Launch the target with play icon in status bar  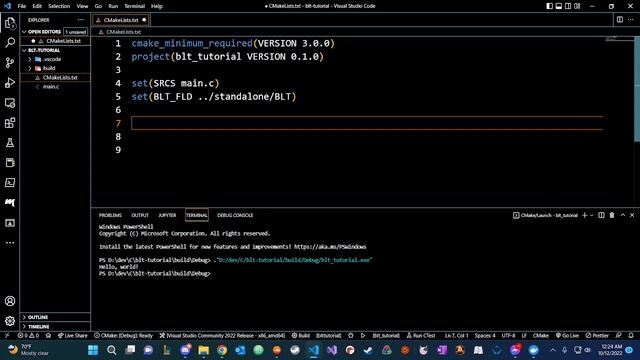362,336
